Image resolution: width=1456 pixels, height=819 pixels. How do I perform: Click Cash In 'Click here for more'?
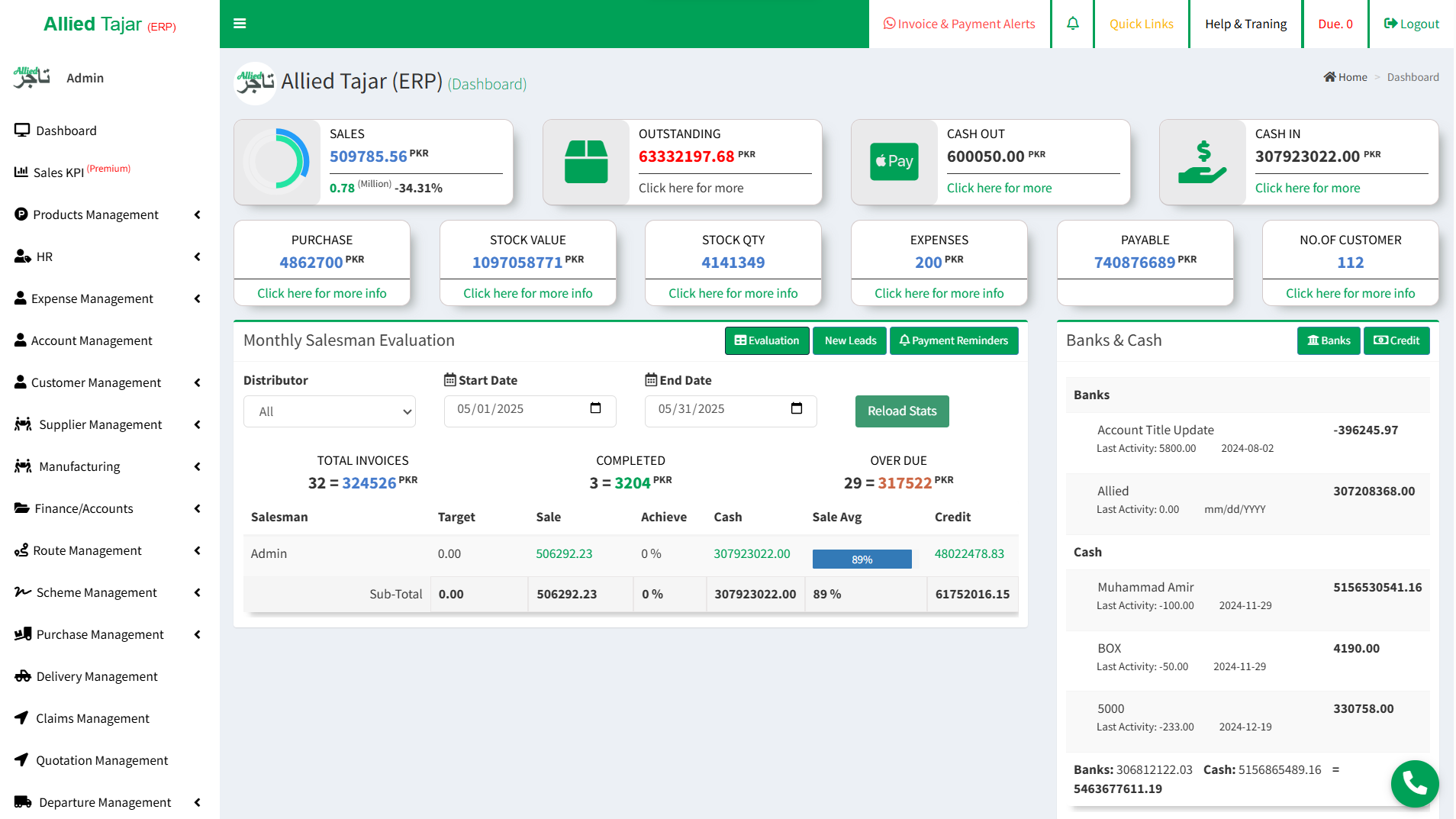point(1307,188)
